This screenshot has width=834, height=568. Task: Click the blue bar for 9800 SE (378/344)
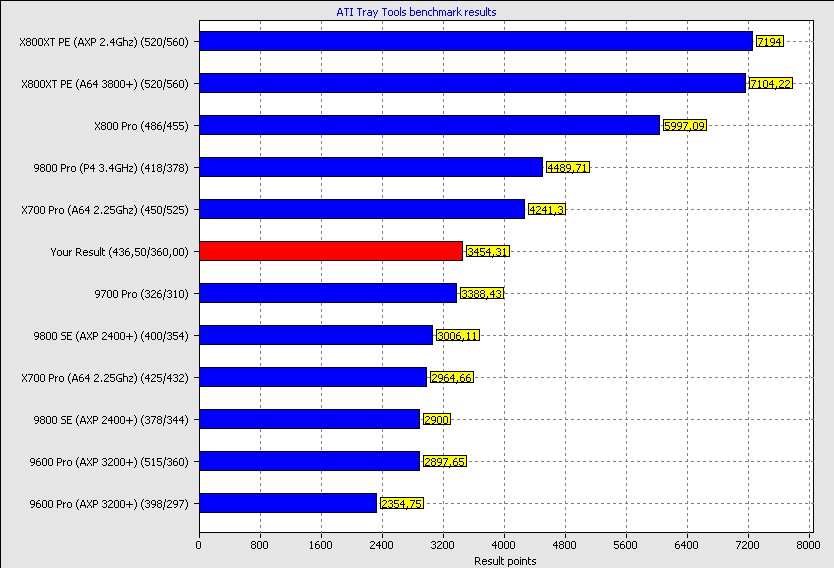(x=310, y=419)
